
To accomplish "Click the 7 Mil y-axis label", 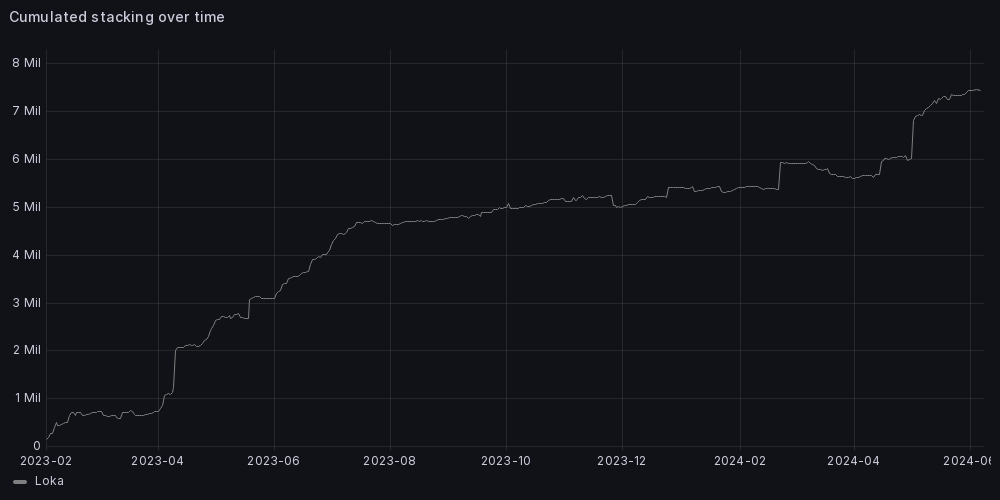I will coord(26,111).
